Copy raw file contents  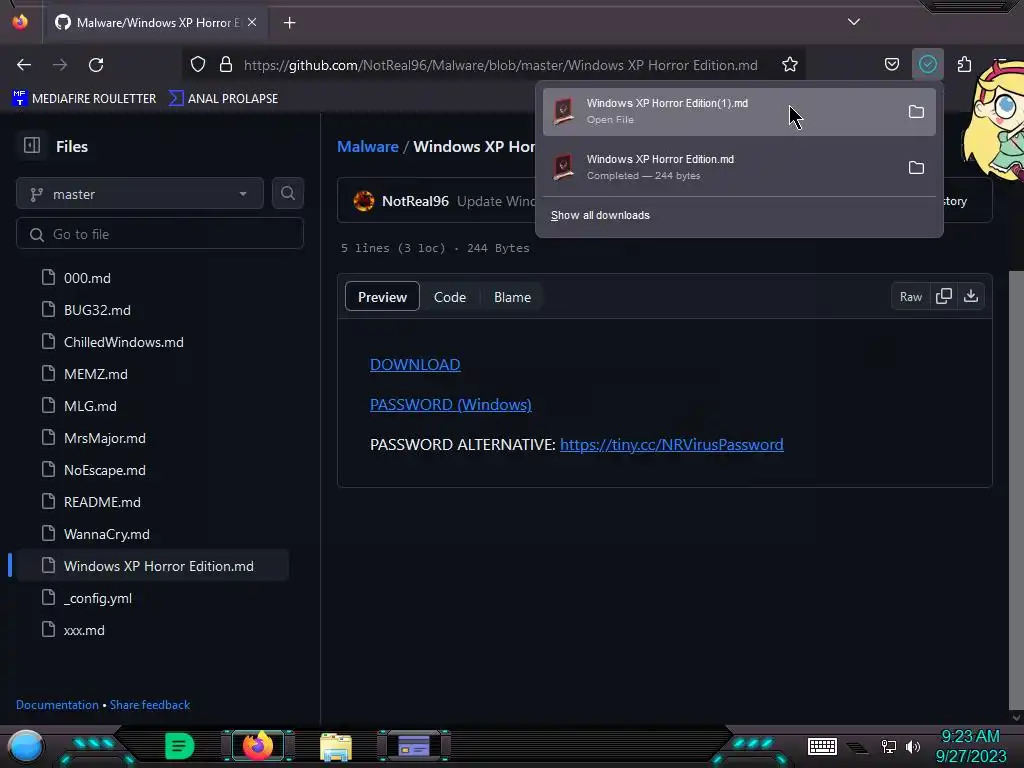click(944, 296)
